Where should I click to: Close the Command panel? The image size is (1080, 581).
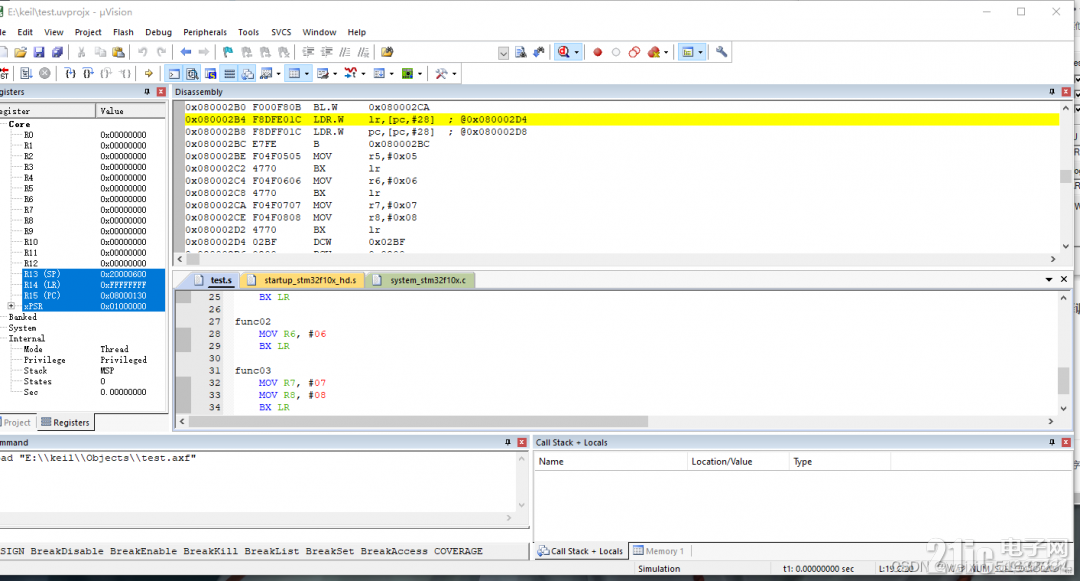[x=521, y=443]
